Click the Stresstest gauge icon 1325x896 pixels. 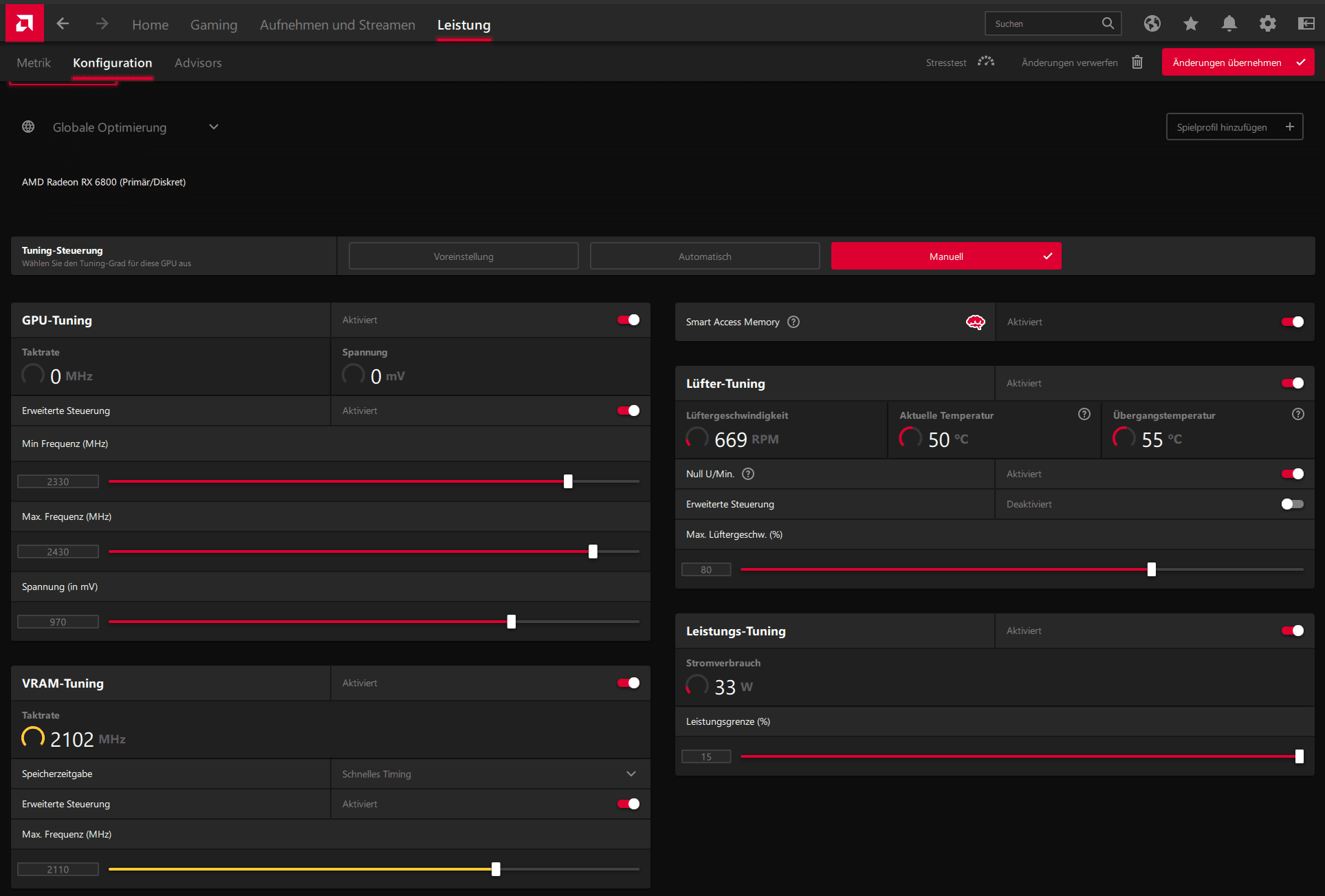click(x=985, y=62)
